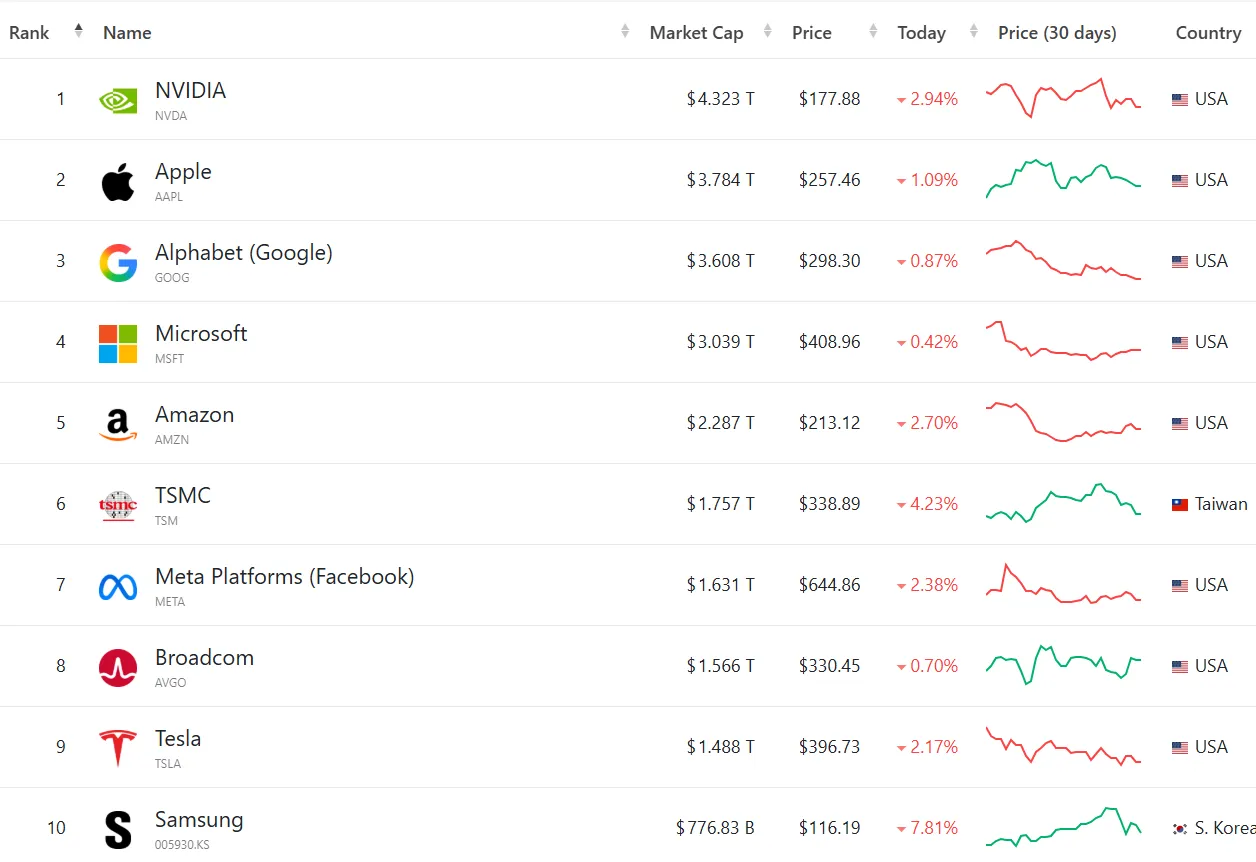The height and width of the screenshot is (862, 1256).
Task: Click Broadcom's 30-day price chart
Action: (1064, 665)
